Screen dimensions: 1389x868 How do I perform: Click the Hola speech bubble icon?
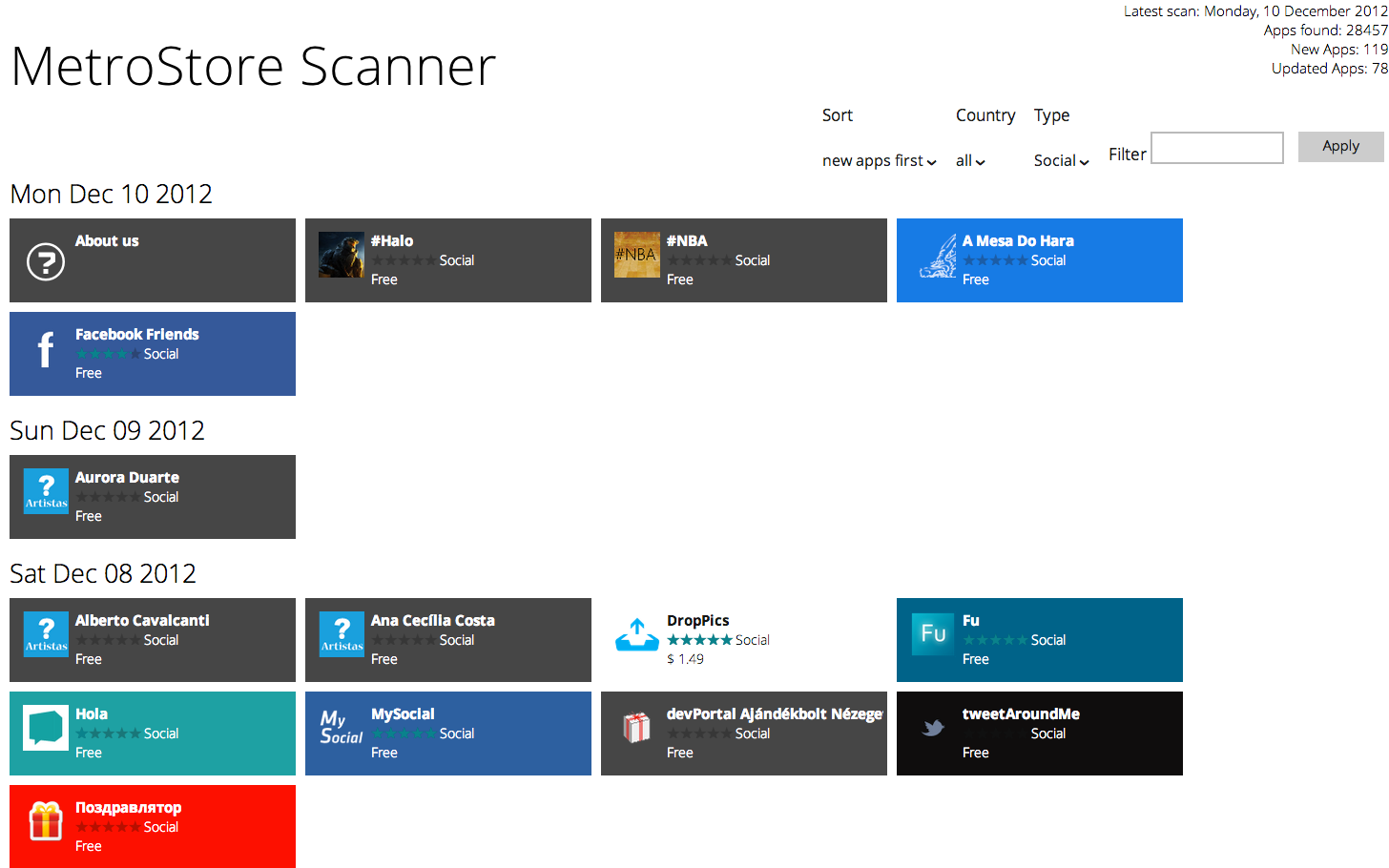coord(45,728)
